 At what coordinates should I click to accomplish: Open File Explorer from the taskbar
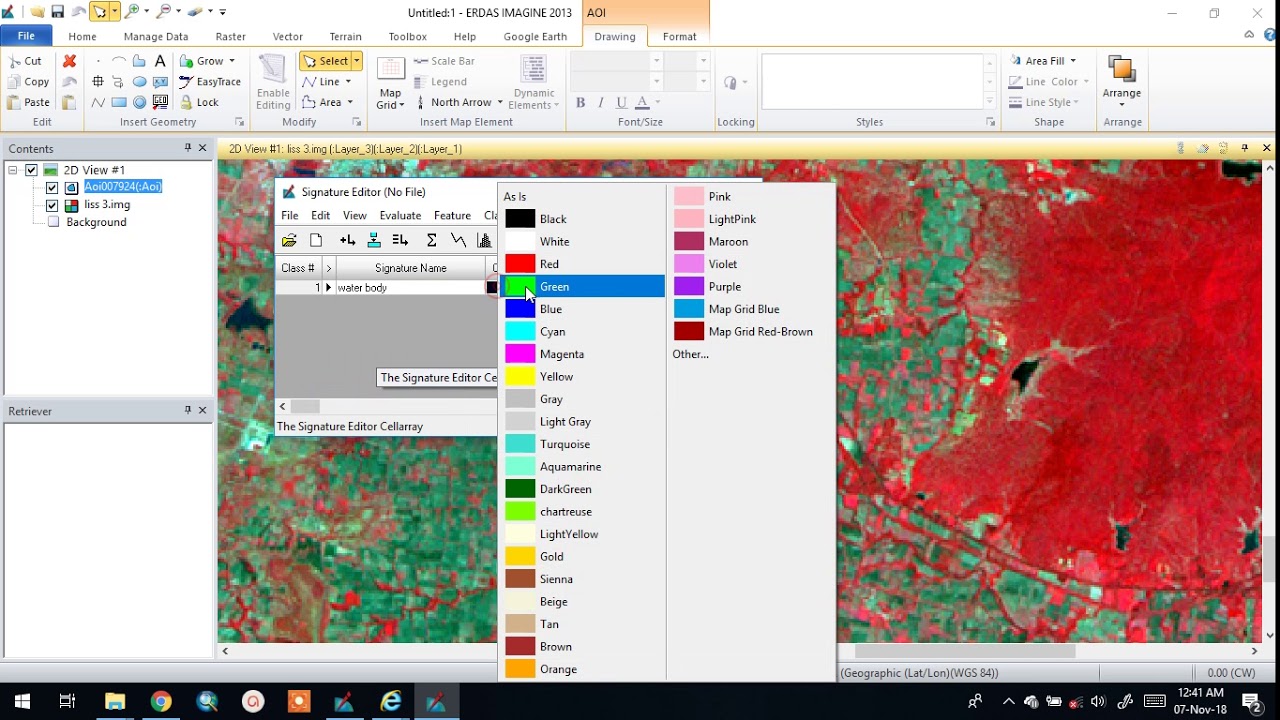pyautogui.click(x=115, y=701)
